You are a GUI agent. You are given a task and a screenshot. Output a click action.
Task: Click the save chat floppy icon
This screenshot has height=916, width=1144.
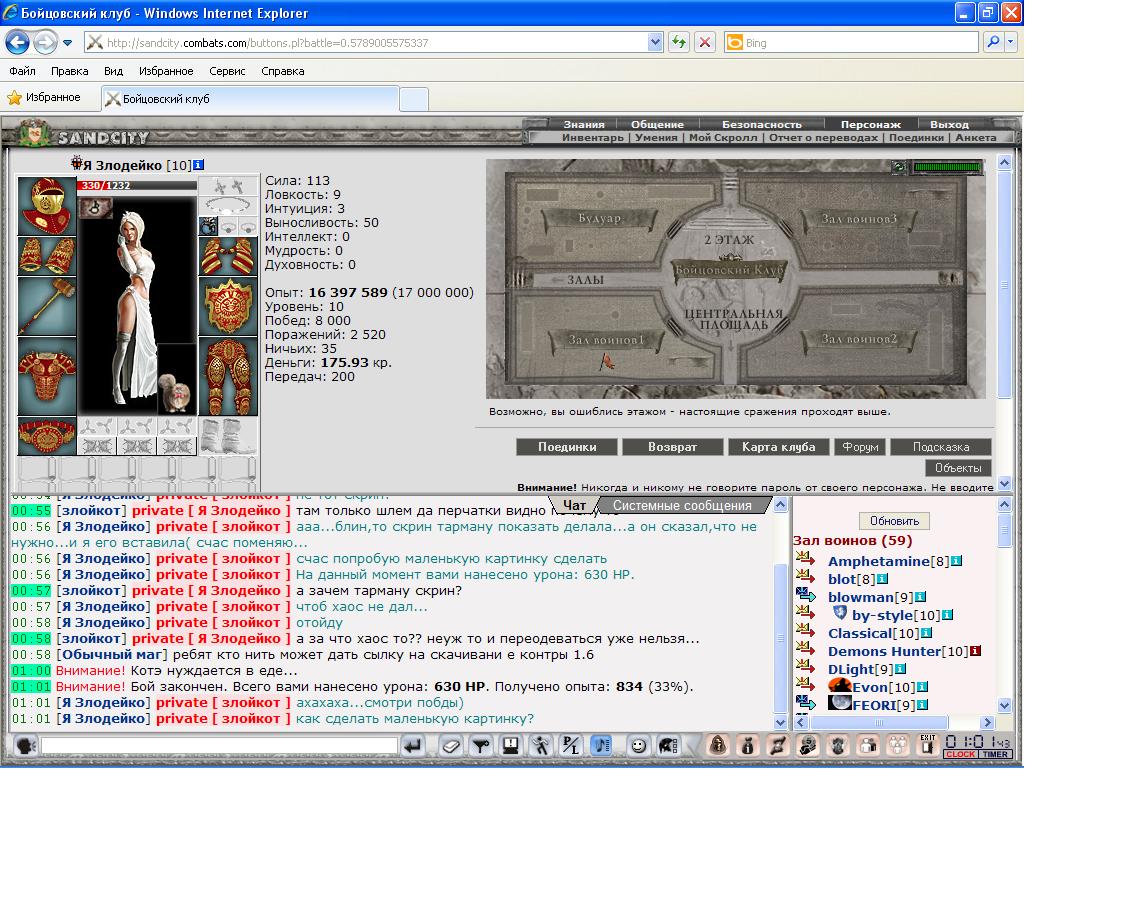pyautogui.click(x=511, y=745)
